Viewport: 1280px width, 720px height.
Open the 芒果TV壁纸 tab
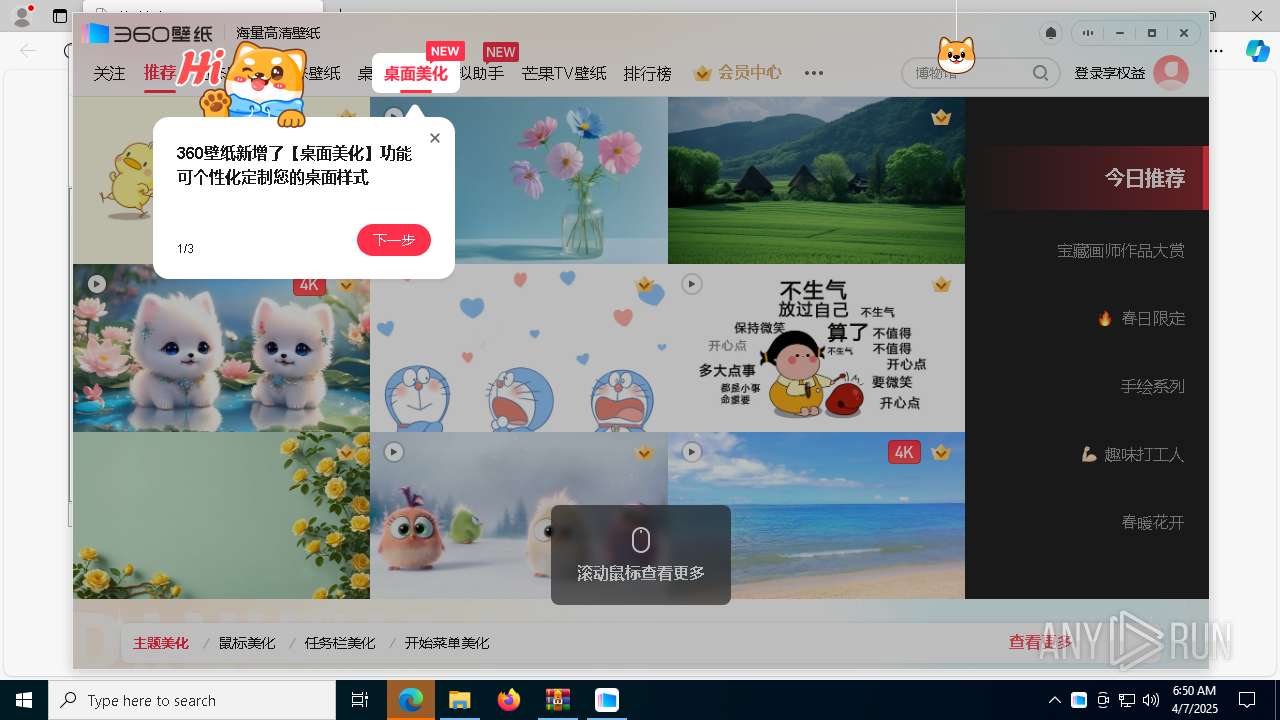pyautogui.click(x=564, y=73)
